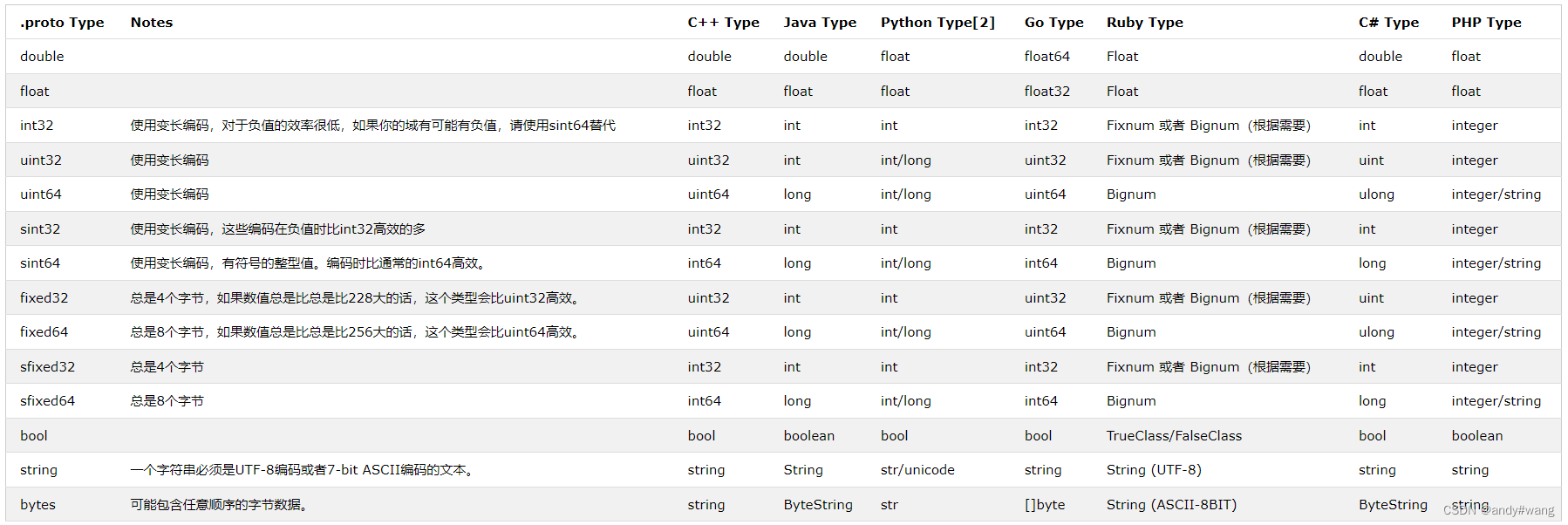Select the "sint64" row label
The width and height of the screenshot is (1568, 525).
(x=40, y=263)
